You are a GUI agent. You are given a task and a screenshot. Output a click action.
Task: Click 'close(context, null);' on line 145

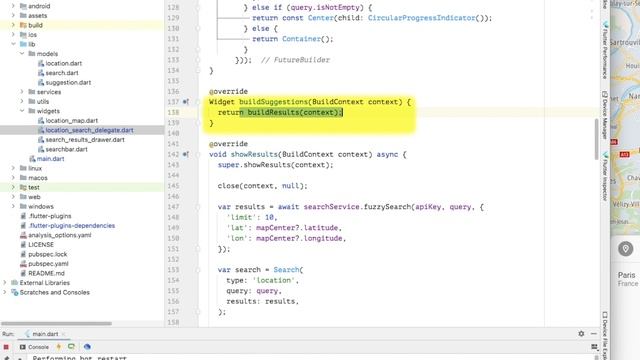click(x=262, y=186)
